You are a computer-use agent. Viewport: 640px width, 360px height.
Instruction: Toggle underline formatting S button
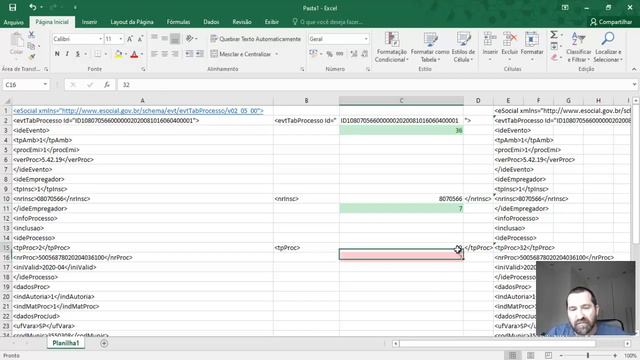(x=78, y=54)
